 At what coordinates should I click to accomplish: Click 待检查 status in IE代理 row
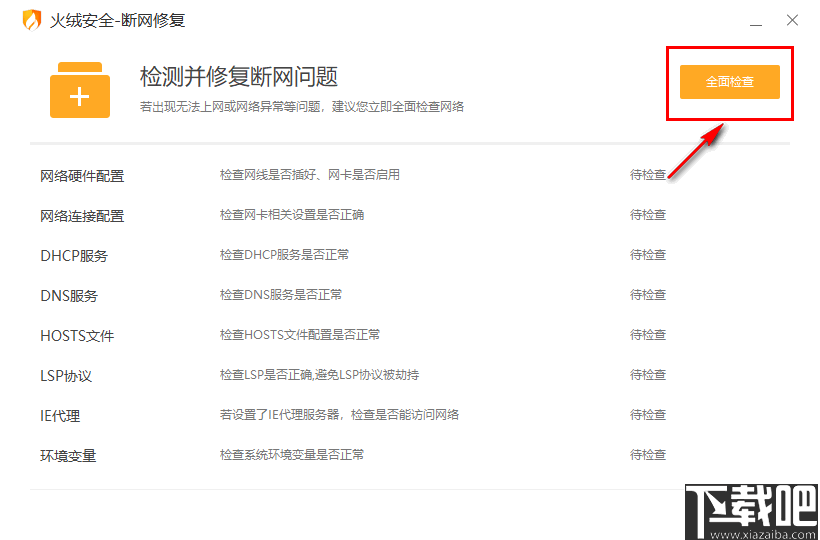[x=648, y=415]
